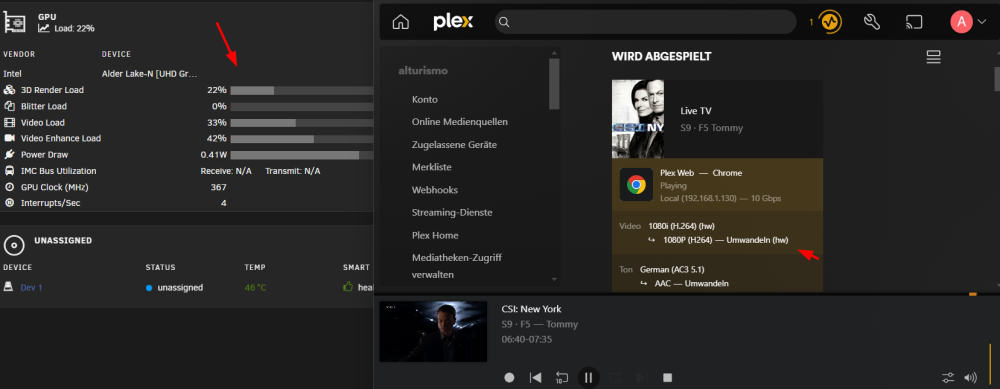Click the record button in the player
Screen dimensions: 1000x389
tap(509, 378)
